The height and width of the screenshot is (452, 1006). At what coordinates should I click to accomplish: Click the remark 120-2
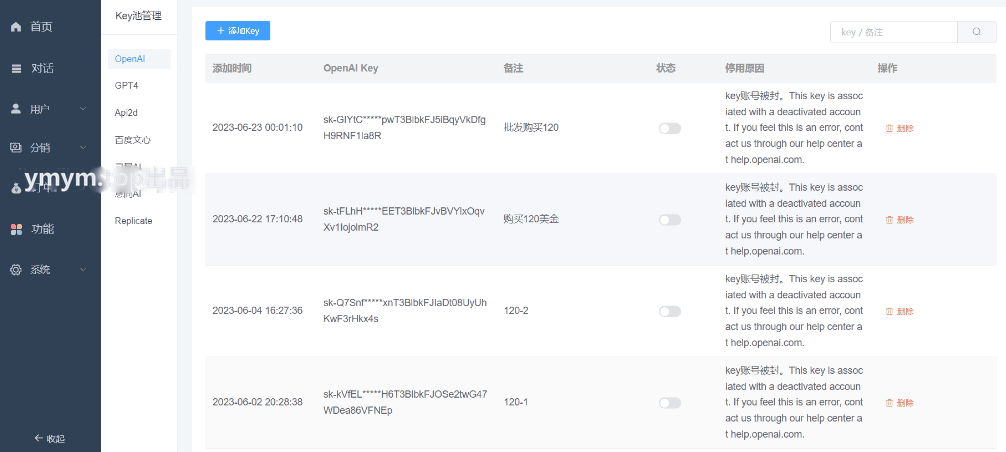(x=516, y=311)
